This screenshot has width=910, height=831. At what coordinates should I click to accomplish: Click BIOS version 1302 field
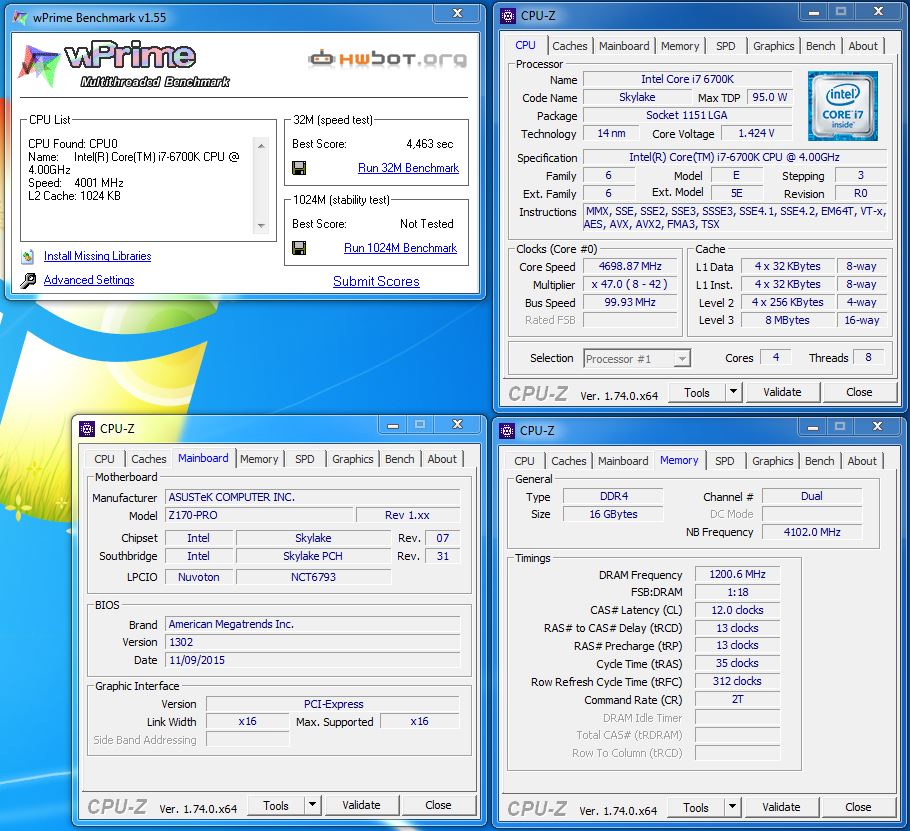[312, 642]
